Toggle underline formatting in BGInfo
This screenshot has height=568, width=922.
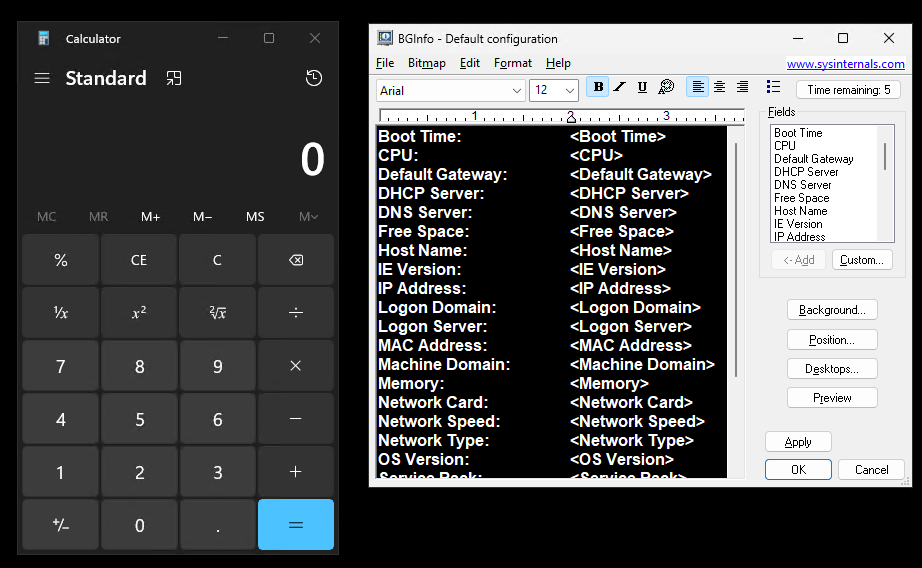pyautogui.click(x=642, y=87)
